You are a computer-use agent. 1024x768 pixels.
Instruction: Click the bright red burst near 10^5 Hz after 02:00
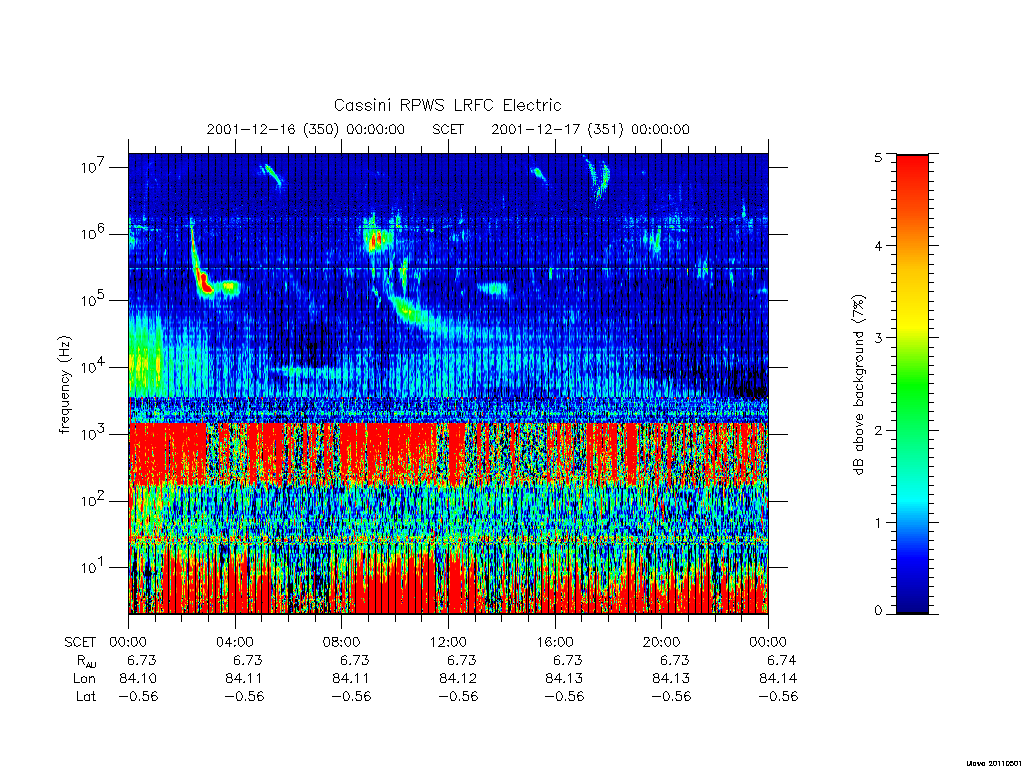coord(206,284)
